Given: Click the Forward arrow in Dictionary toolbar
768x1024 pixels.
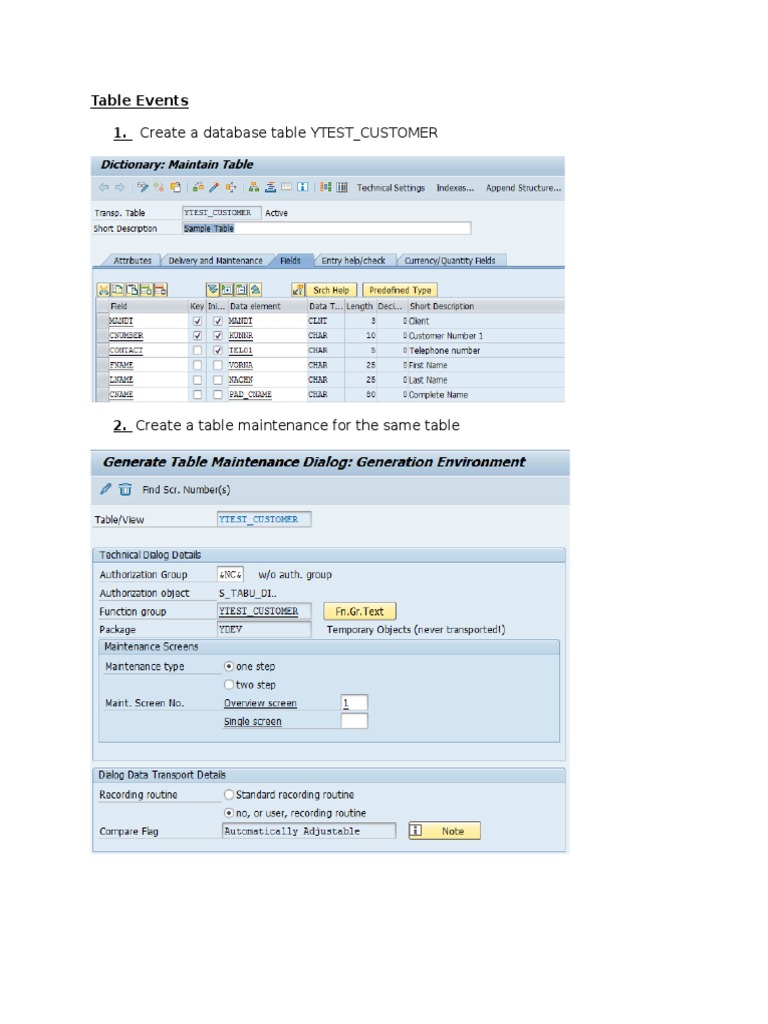Looking at the screenshot, I should [x=120, y=187].
